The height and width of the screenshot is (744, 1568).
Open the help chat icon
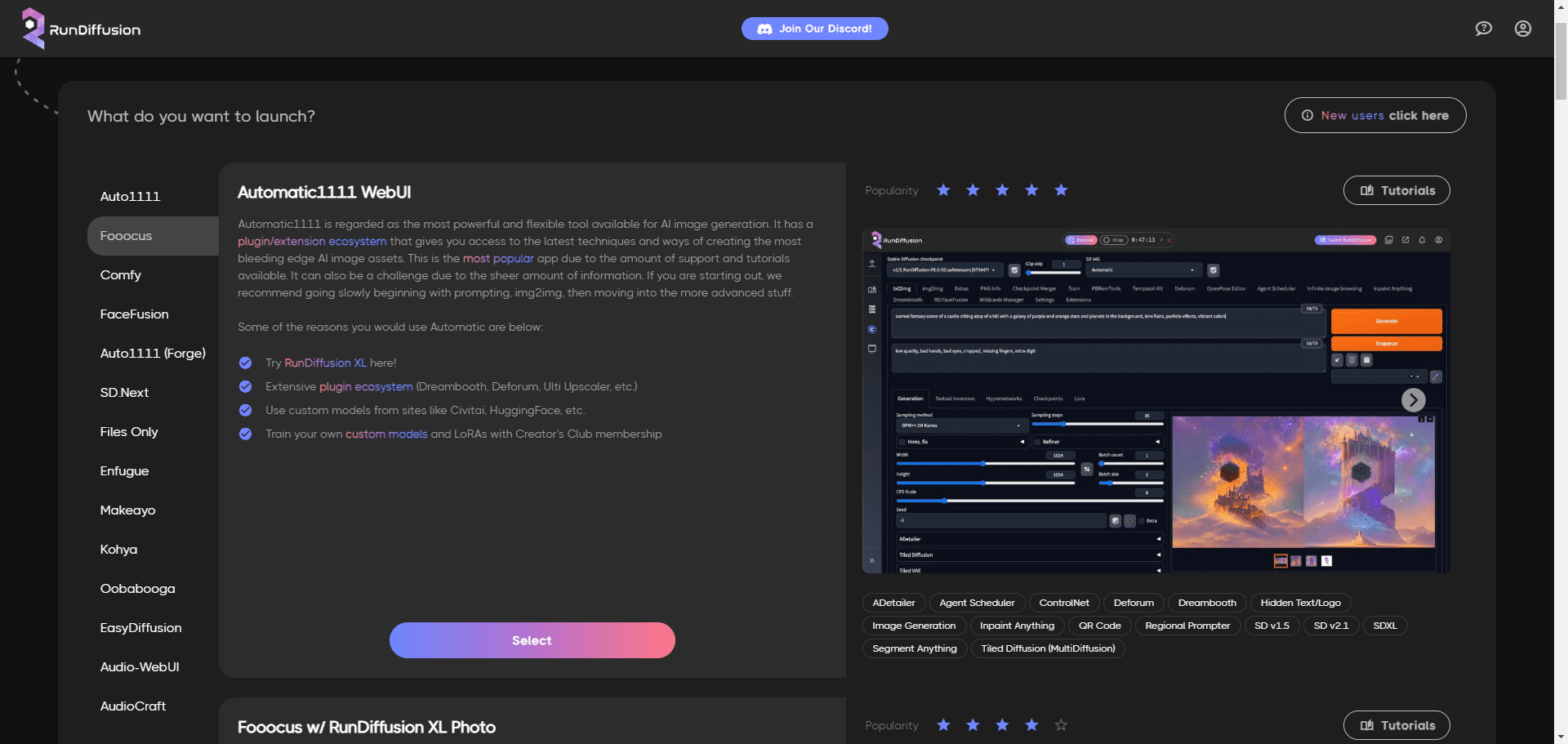pos(1484,29)
